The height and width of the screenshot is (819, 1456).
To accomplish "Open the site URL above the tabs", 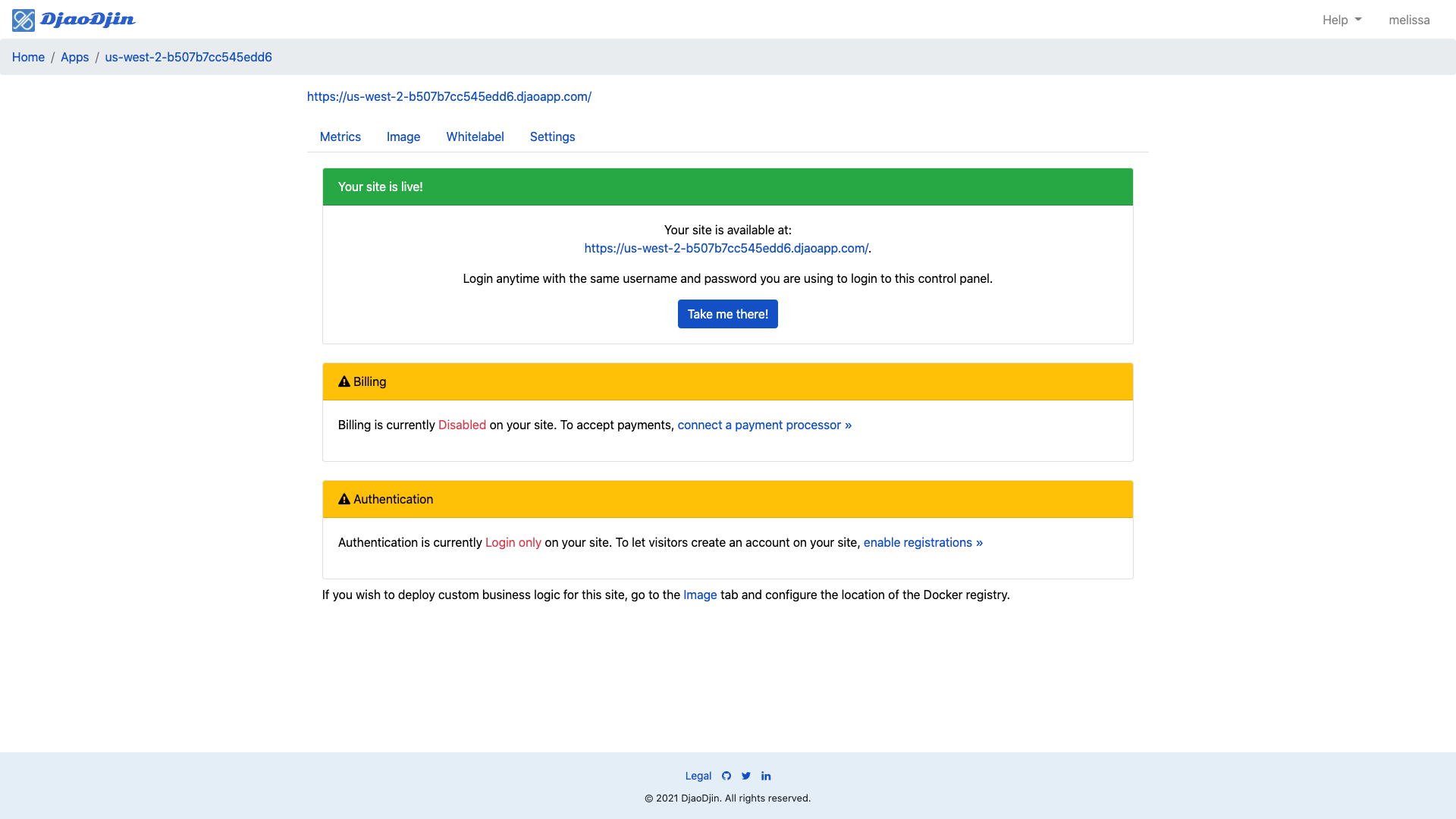I will click(x=449, y=96).
